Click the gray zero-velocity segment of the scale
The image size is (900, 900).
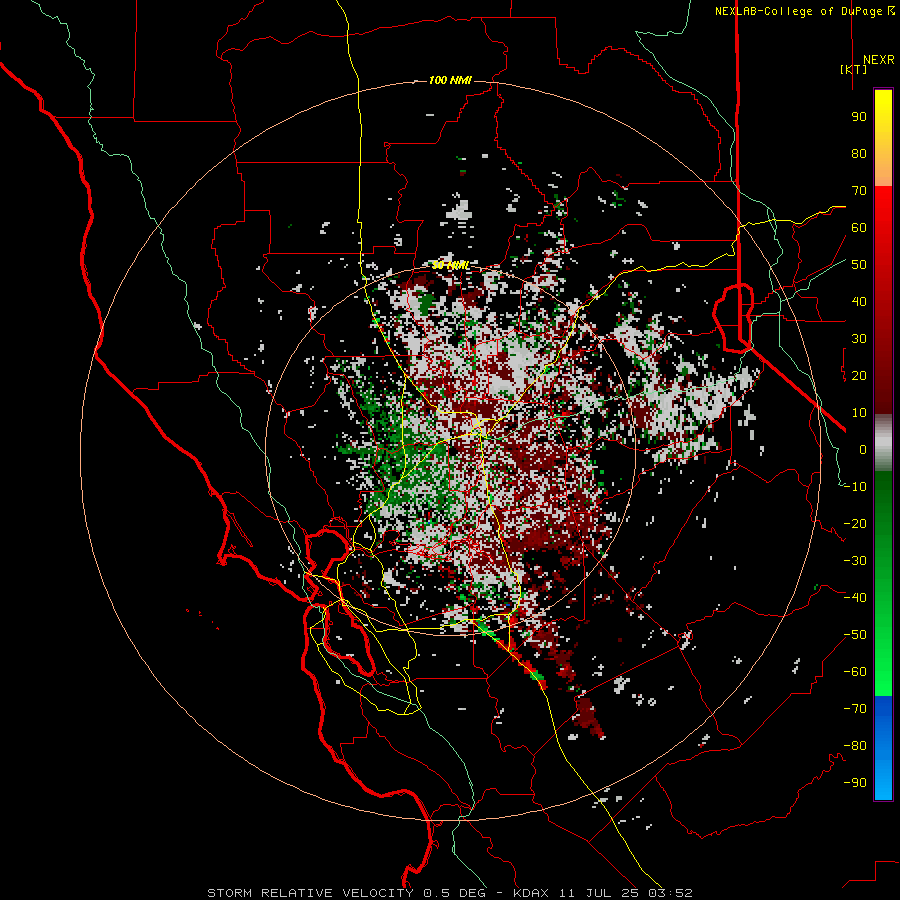point(883,443)
